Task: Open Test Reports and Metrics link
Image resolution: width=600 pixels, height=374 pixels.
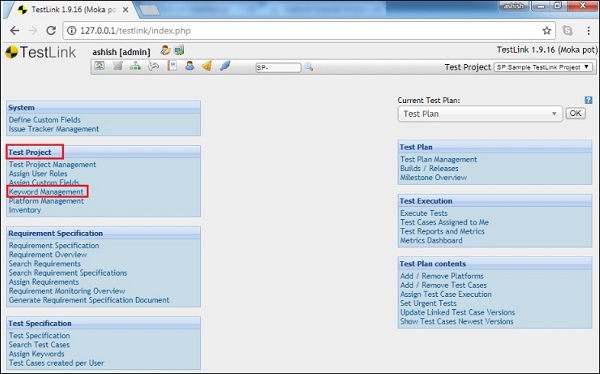Action: tap(442, 232)
